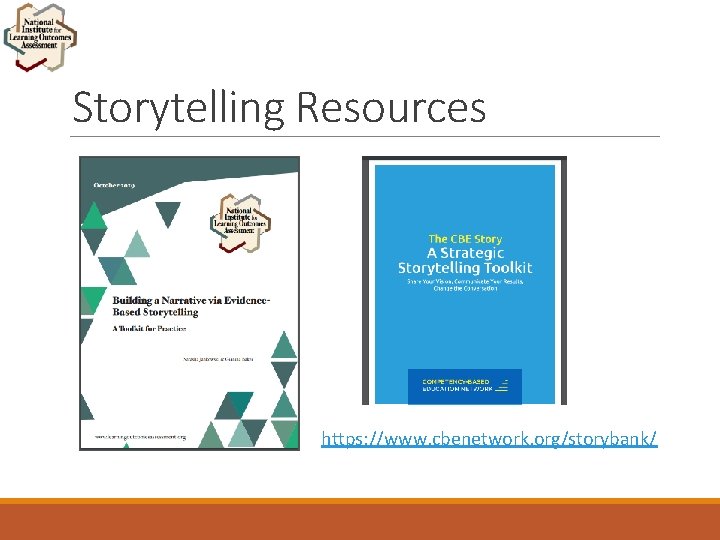Click 'Building a Narrative via Evidence-Based Storytelling' title
Image resolution: width=720 pixels, height=540 pixels.
point(191,306)
